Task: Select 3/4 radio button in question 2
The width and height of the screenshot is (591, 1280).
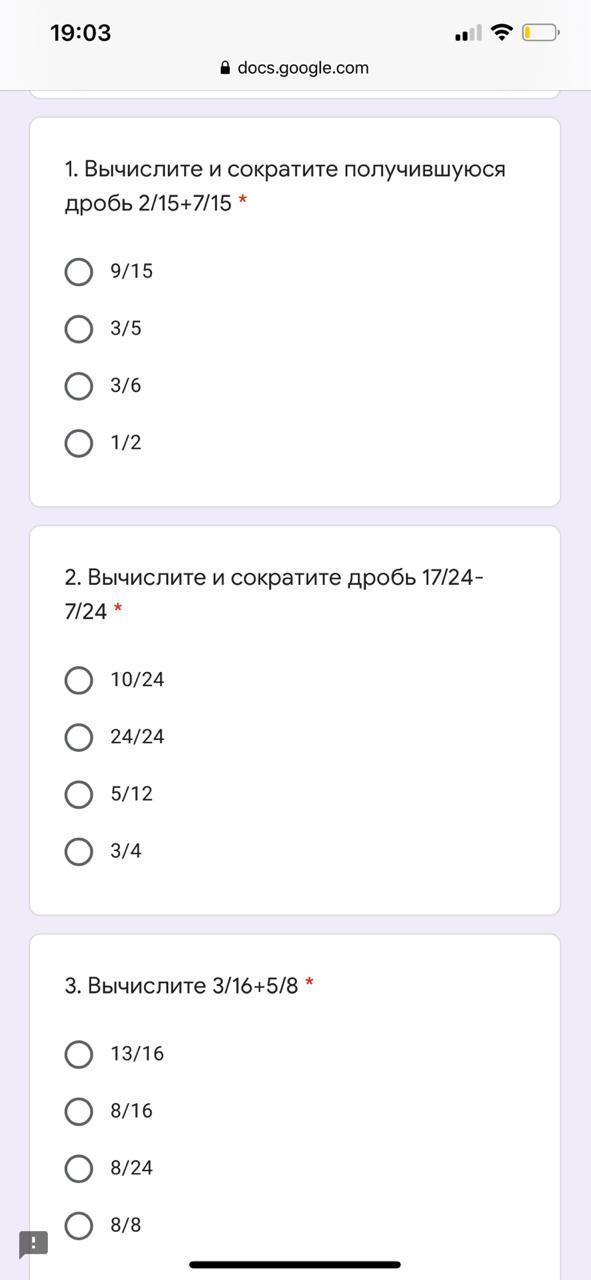Action: tap(79, 851)
